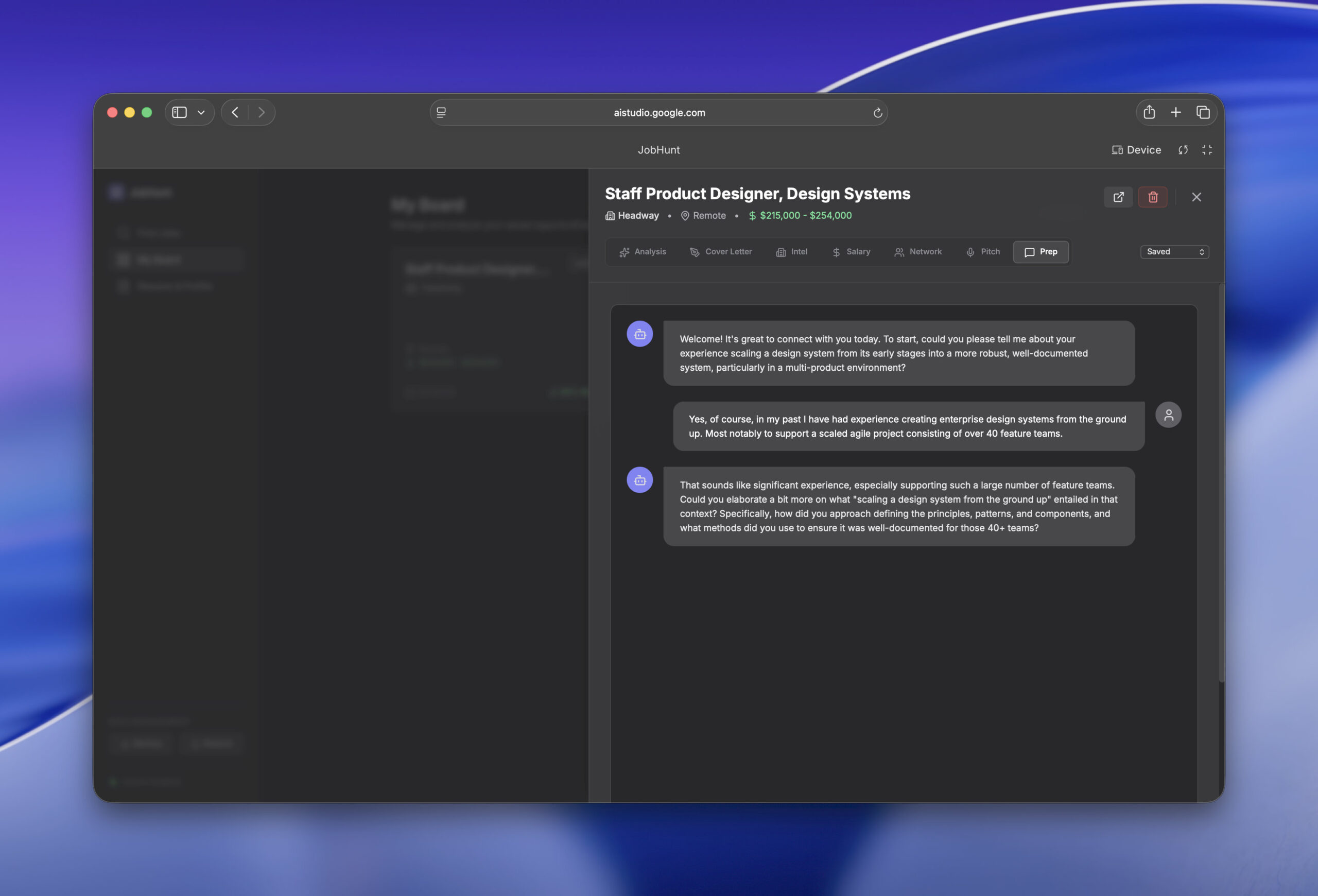The width and height of the screenshot is (1318, 896).
Task: Open the Cover Letter tab
Action: pos(720,252)
